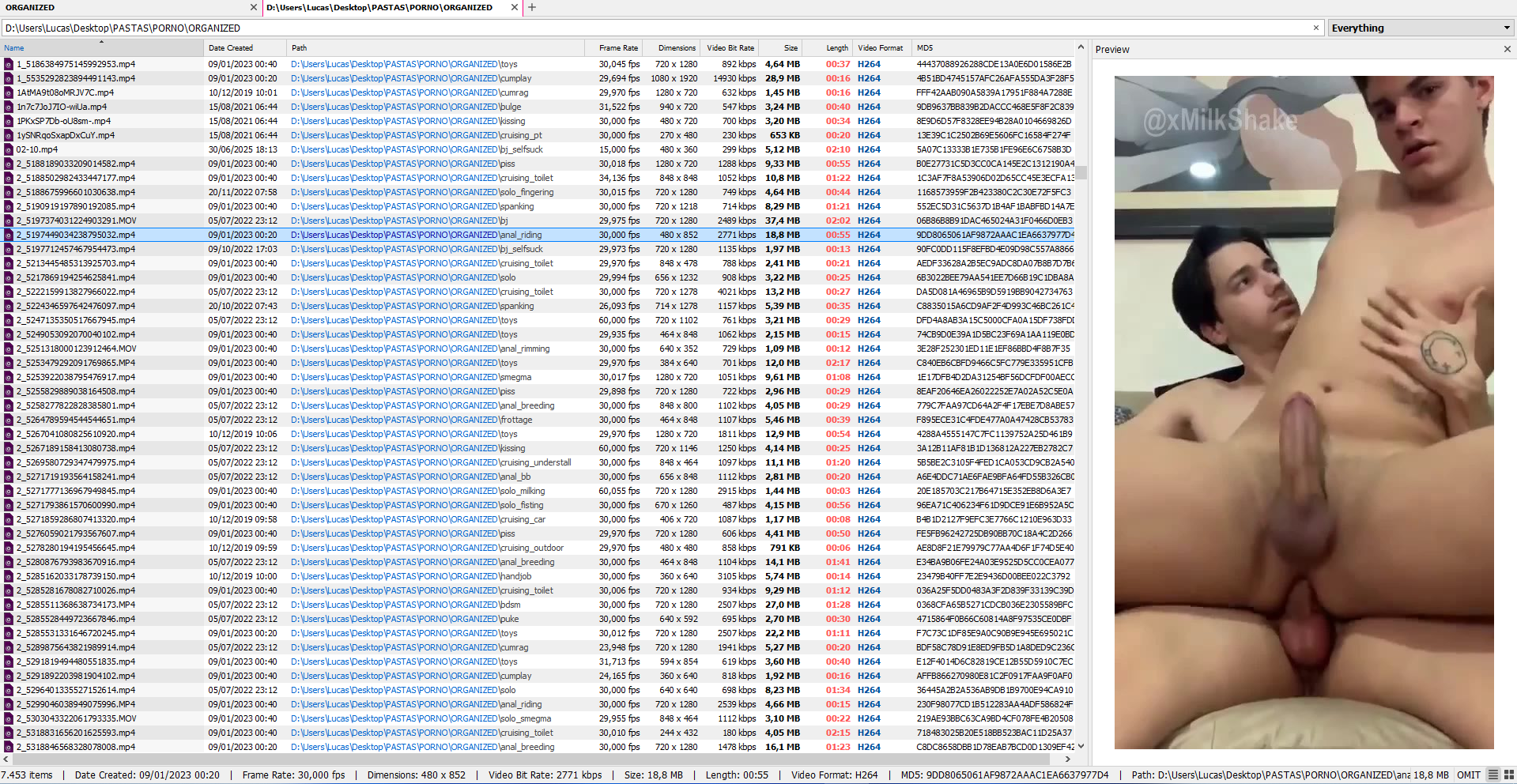This screenshot has height=784, width=1517.
Task: Close the Preview pane
Action: [1508, 49]
